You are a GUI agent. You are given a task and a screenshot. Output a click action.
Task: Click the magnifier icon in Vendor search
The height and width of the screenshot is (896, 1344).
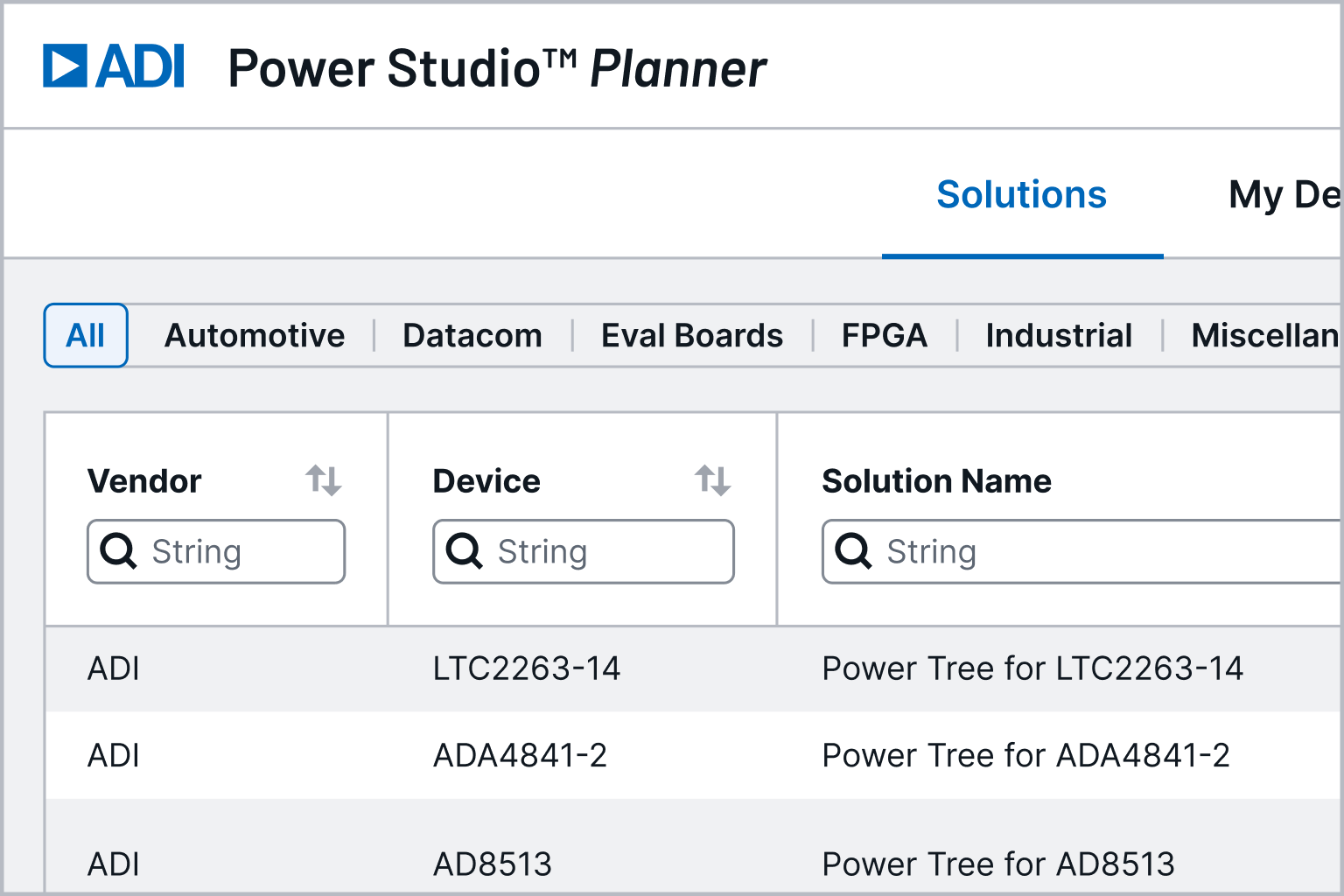(120, 551)
